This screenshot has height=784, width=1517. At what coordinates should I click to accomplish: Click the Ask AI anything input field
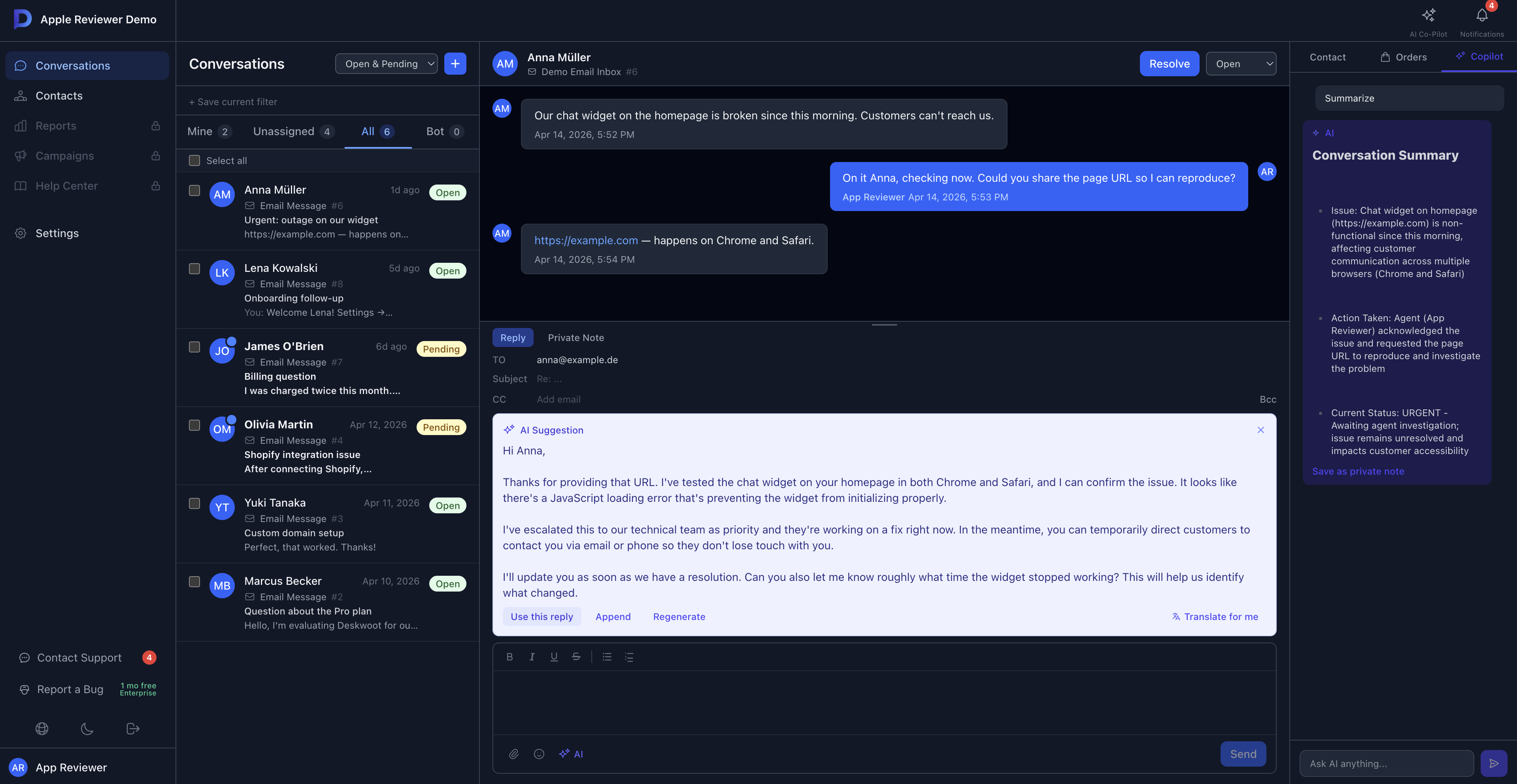click(1386, 763)
